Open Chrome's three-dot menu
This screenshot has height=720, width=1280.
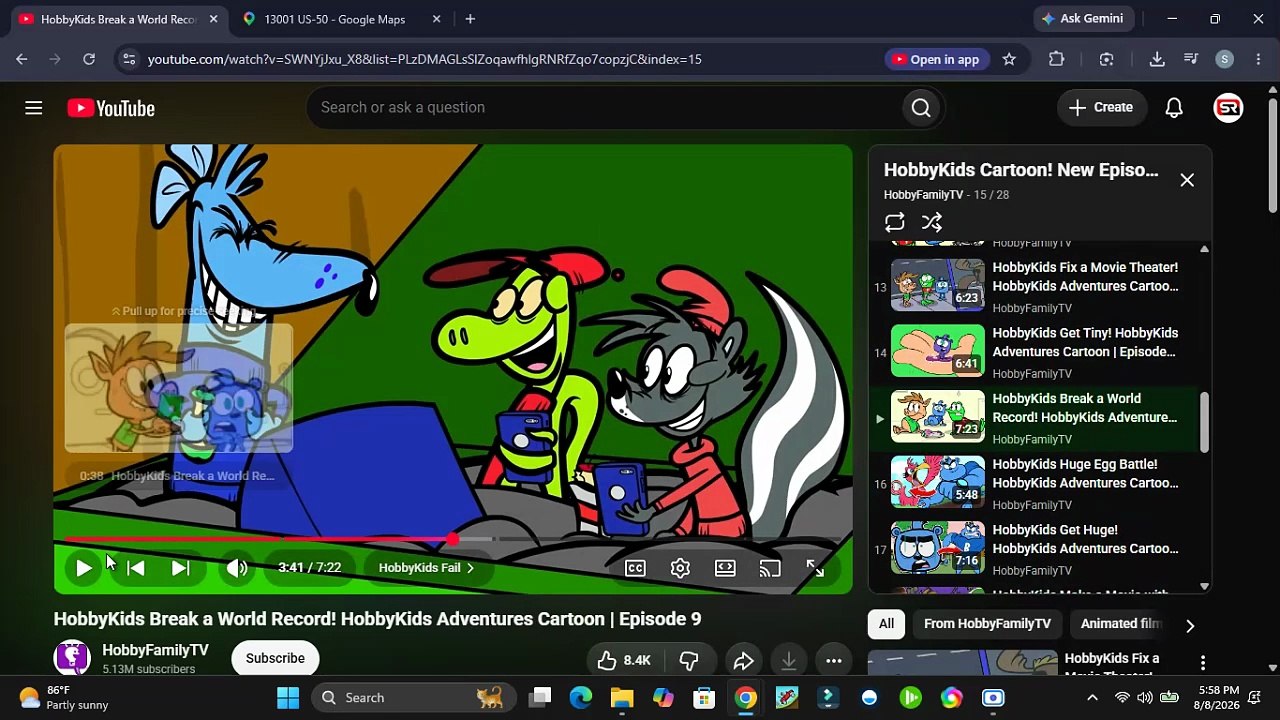(x=1257, y=59)
